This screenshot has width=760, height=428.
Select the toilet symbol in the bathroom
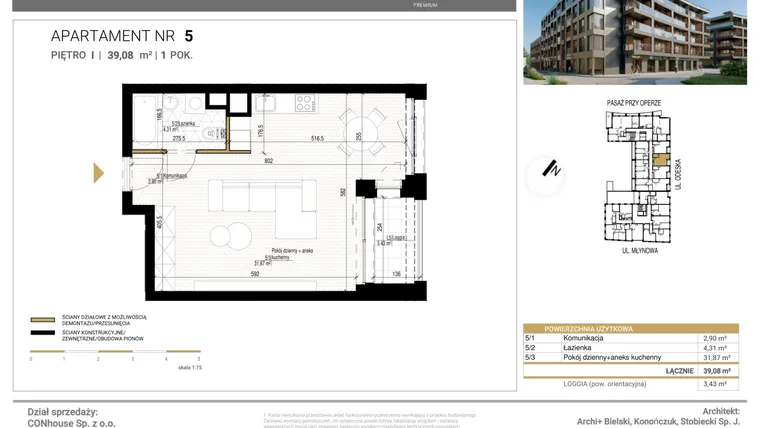[x=214, y=133]
